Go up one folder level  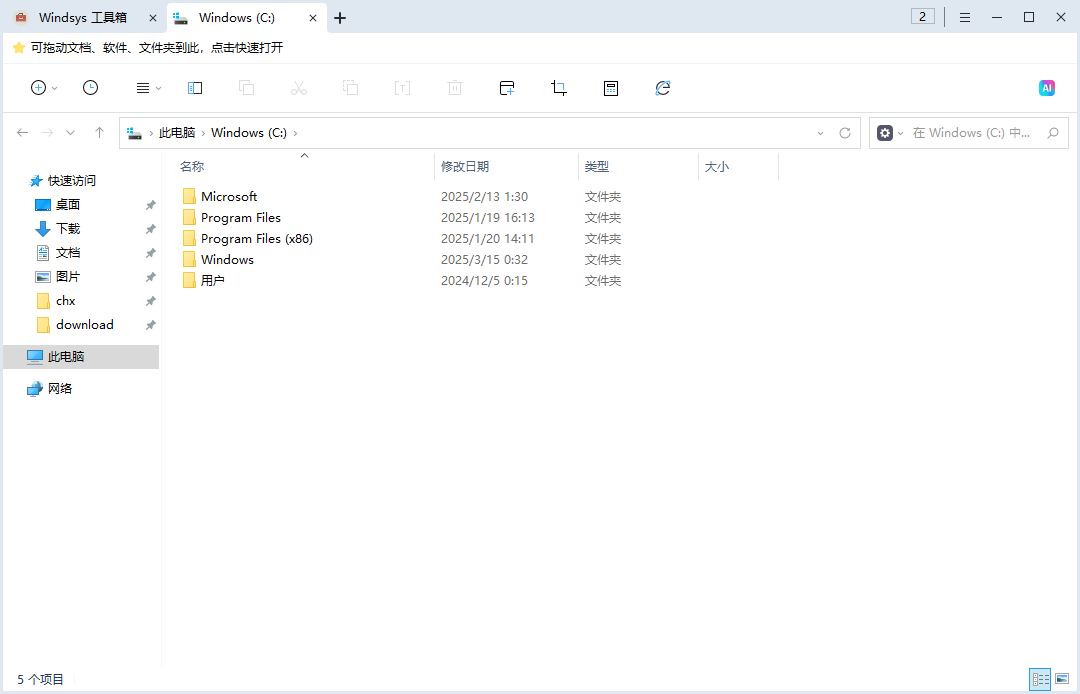pyautogui.click(x=99, y=132)
